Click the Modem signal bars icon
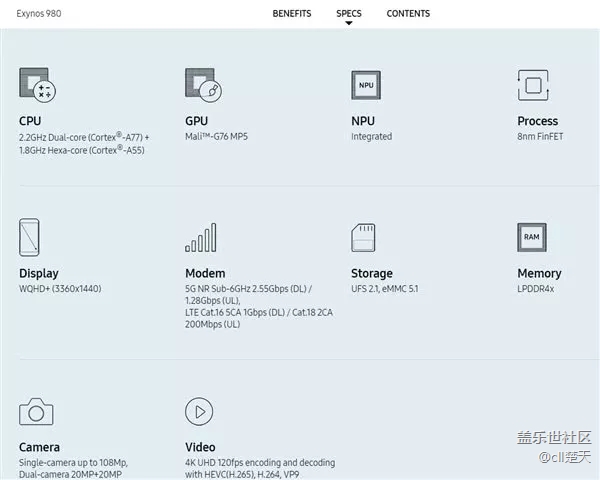The image size is (600, 480). [x=201, y=238]
